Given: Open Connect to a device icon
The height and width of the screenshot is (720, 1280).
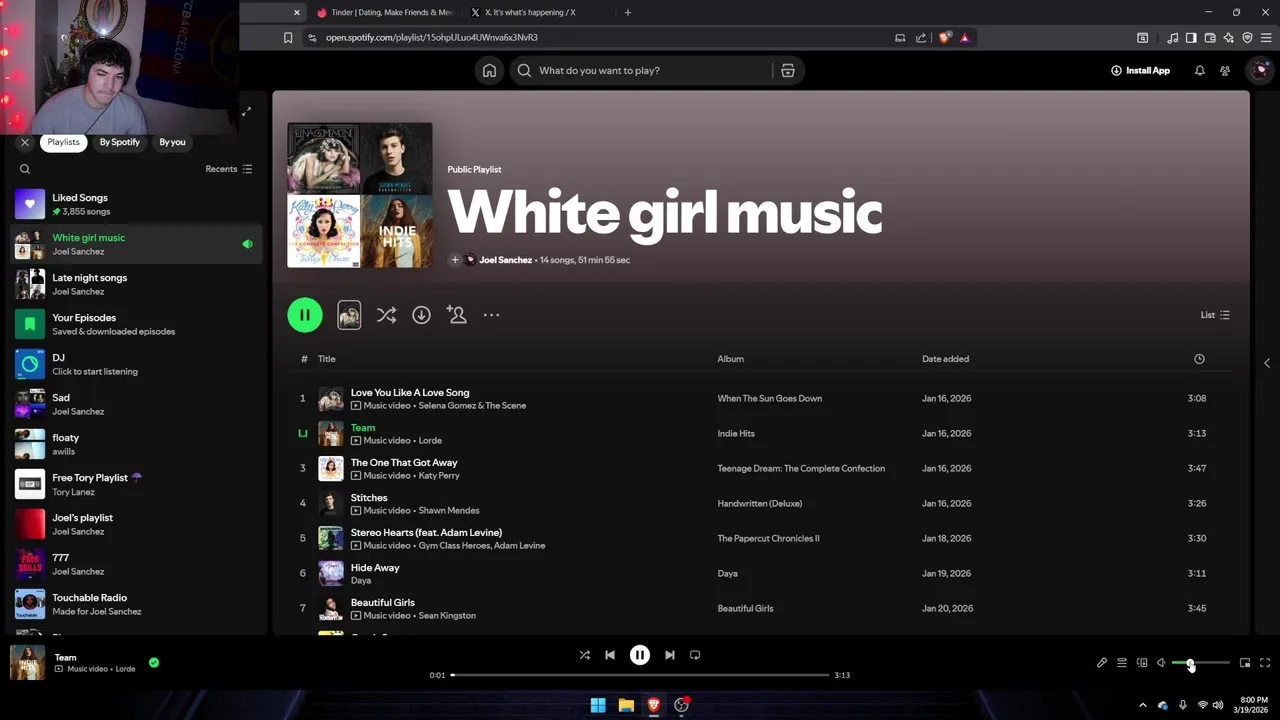Looking at the screenshot, I should pos(1142,663).
